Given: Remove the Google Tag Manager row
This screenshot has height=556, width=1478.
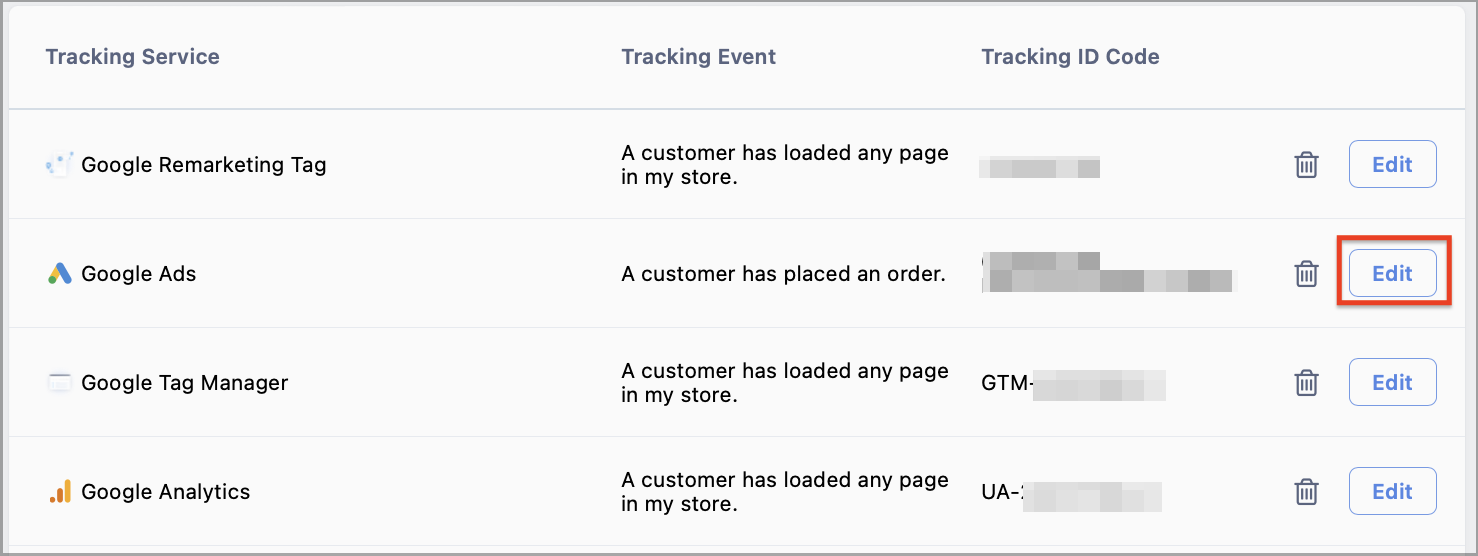Looking at the screenshot, I should (1306, 383).
